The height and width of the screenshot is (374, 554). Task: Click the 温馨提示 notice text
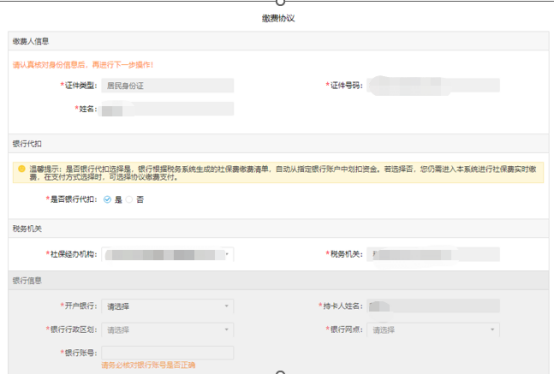point(283,173)
